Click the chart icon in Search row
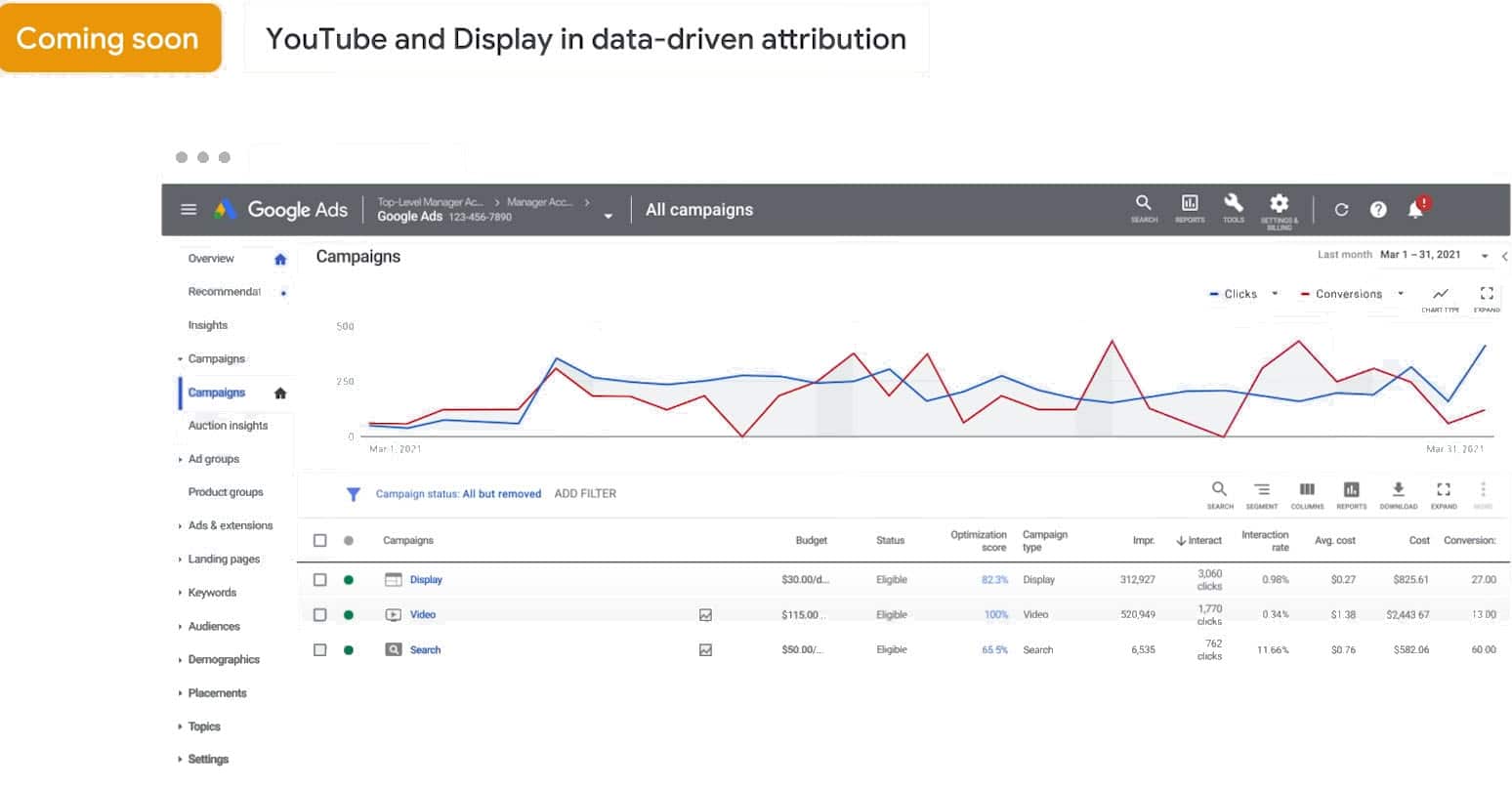This screenshot has height=788, width=1512. [x=705, y=650]
